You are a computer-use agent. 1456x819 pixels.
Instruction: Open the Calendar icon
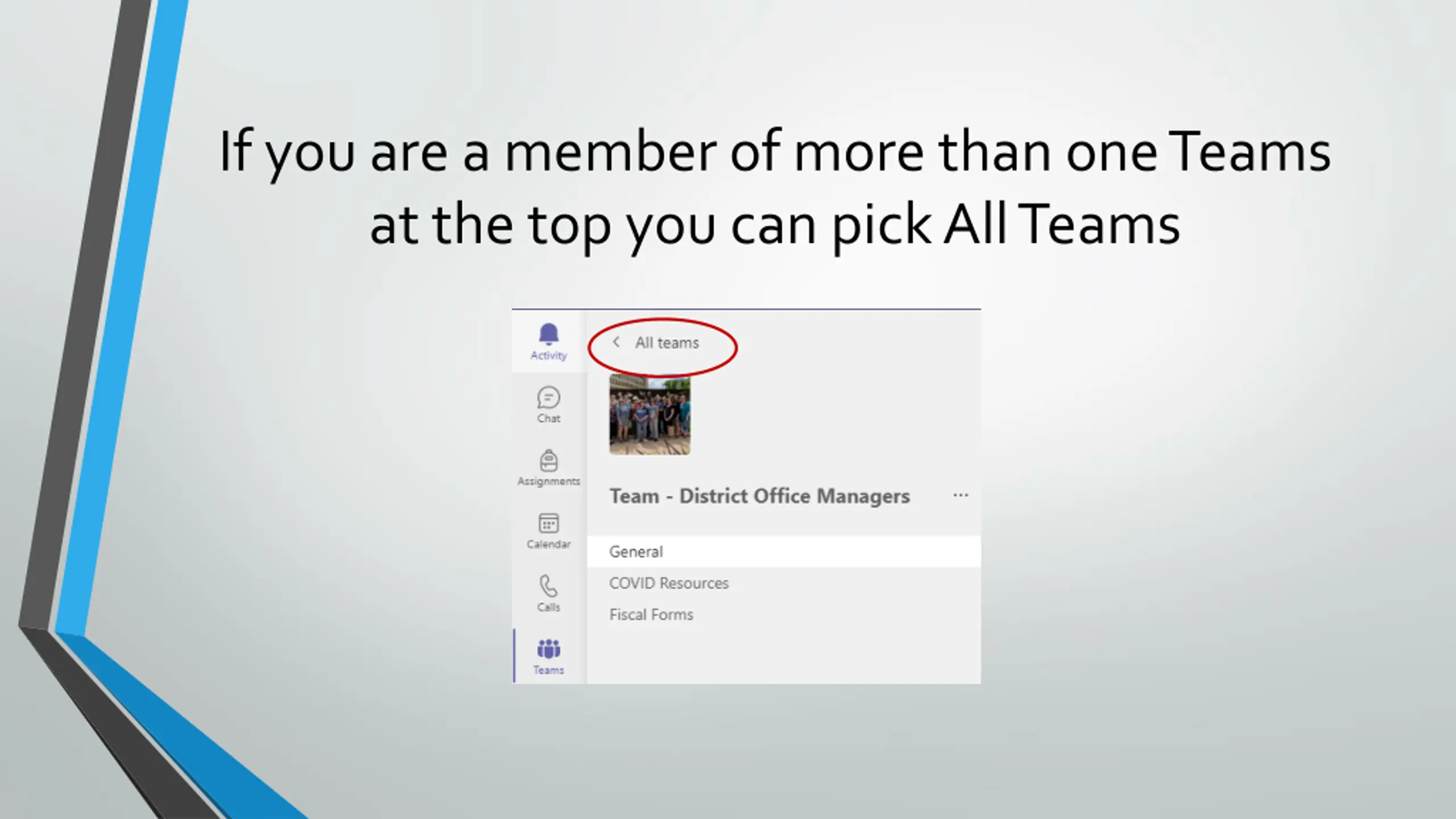point(548,523)
